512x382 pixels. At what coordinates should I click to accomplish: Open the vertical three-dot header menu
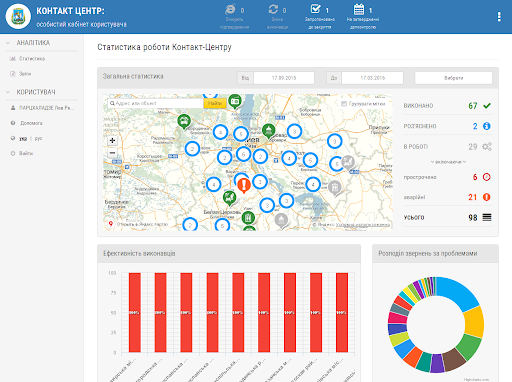point(499,17)
